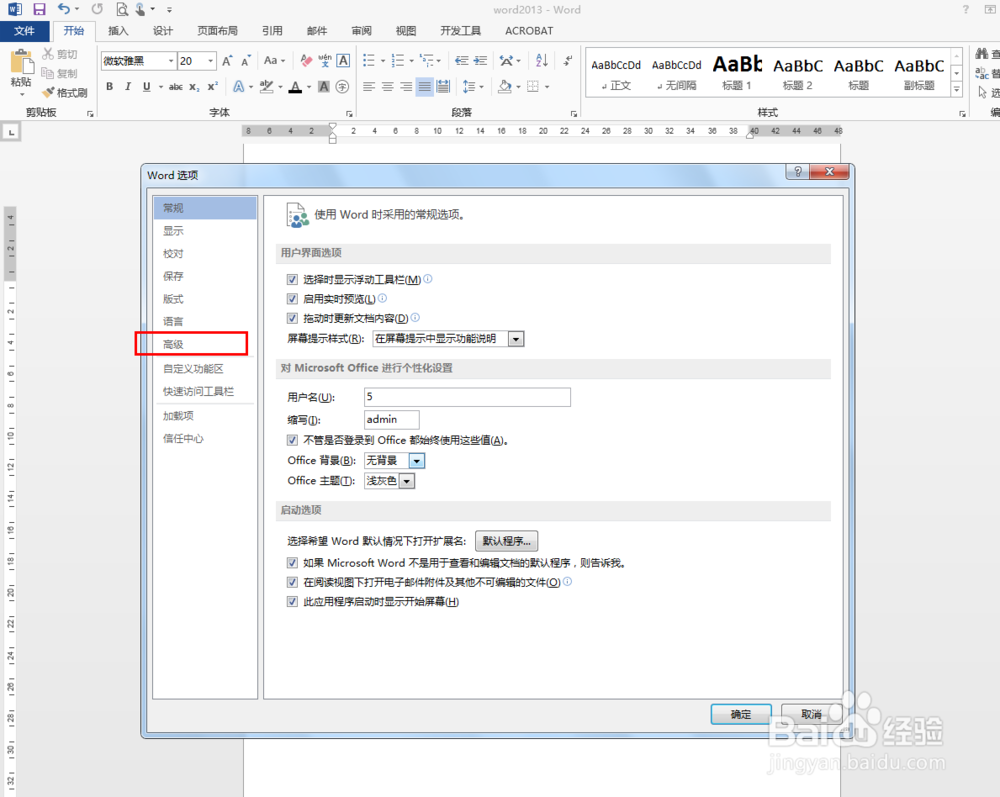Apply superscript formatting

(x=212, y=87)
